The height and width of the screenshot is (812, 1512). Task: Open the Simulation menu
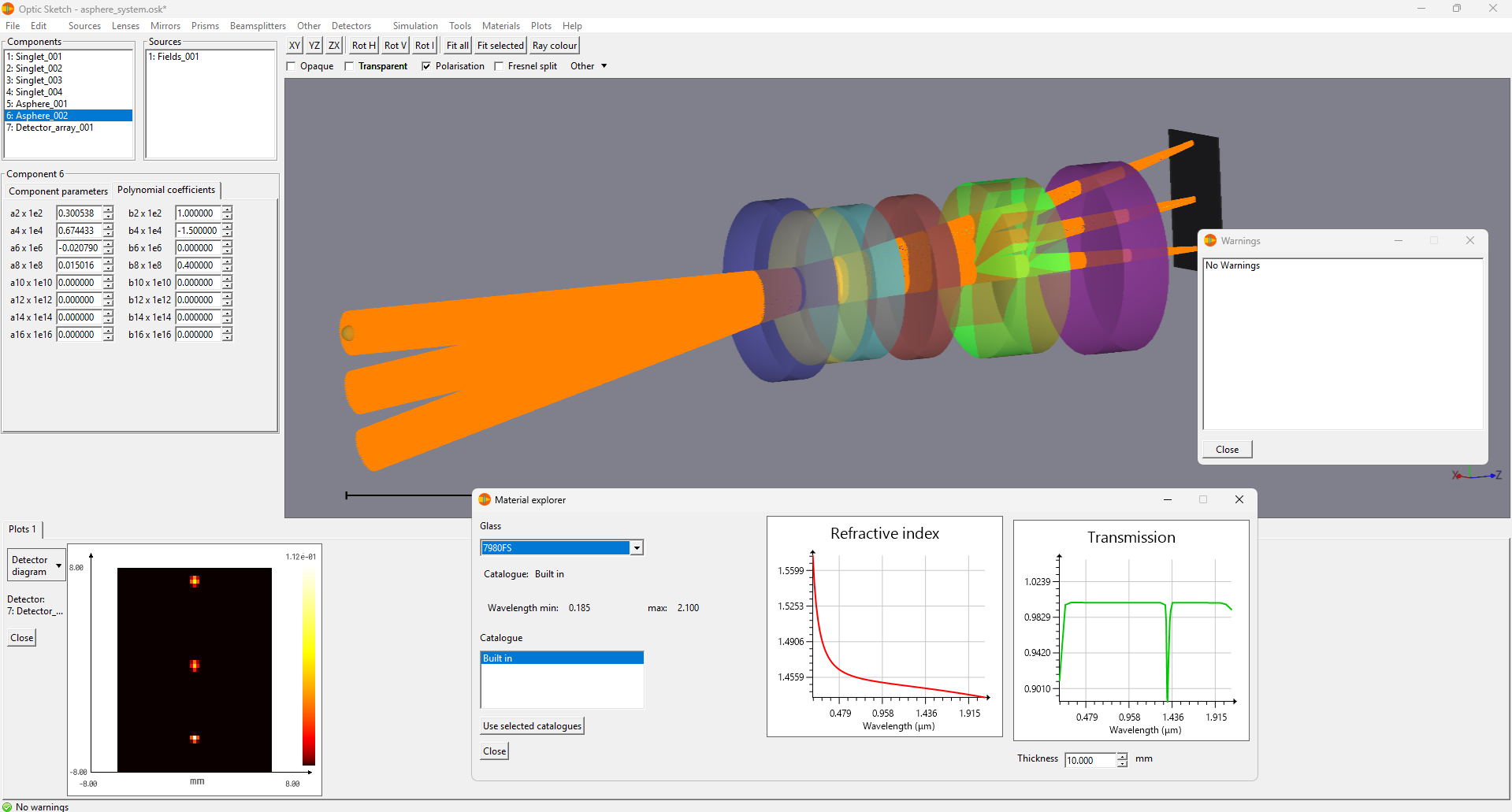[x=415, y=26]
